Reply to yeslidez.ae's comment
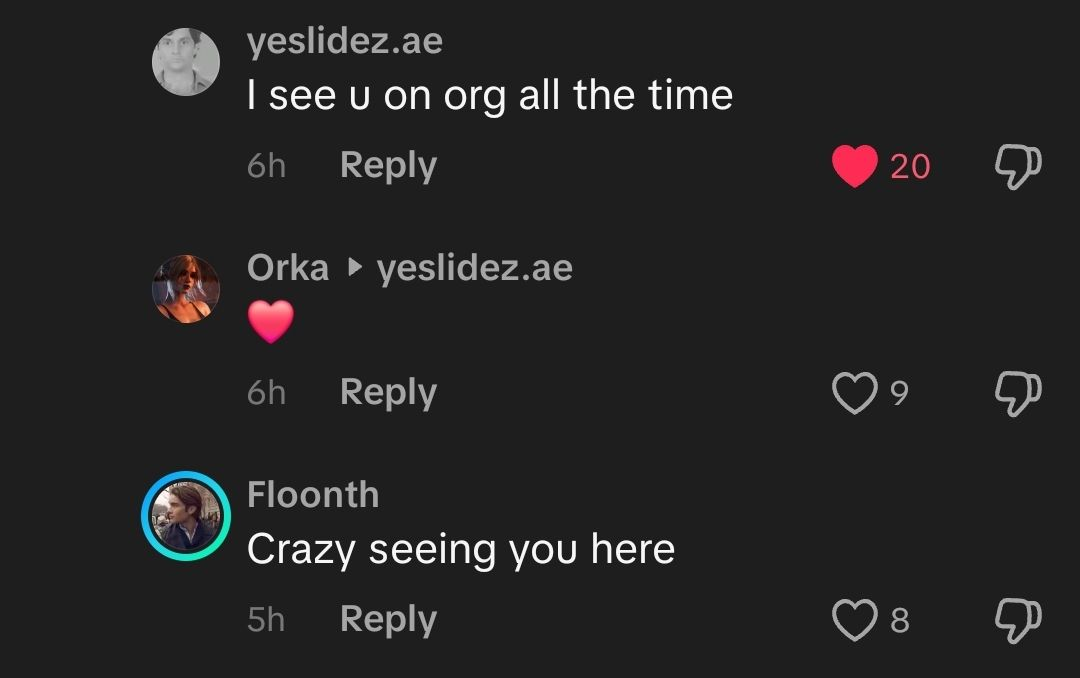 tap(388, 165)
